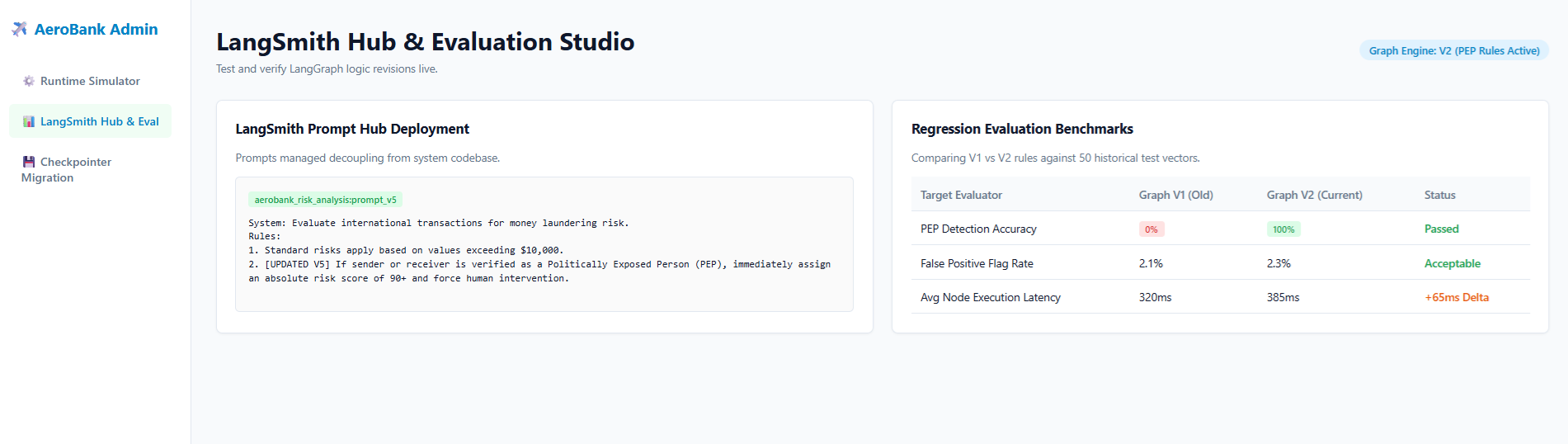The width and height of the screenshot is (1568, 444).
Task: Click the 2.3% V2 false positive value
Action: (x=1278, y=263)
